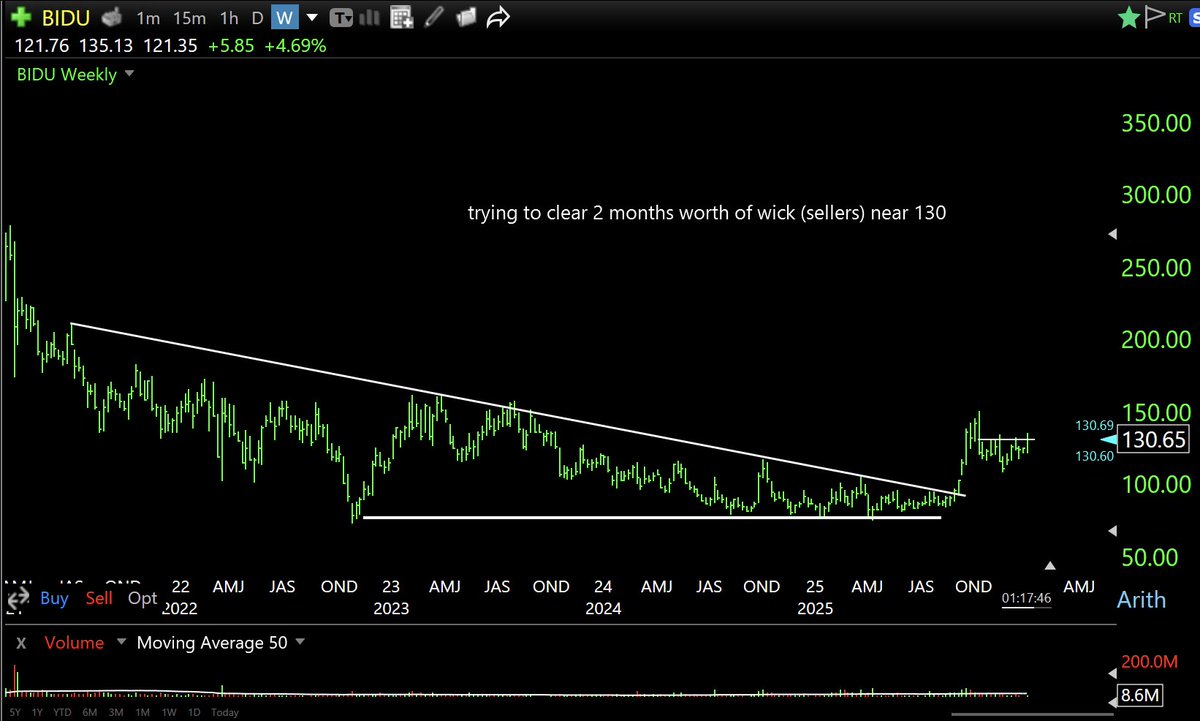The image size is (1200, 721).
Task: Open the Moving Average 50 dropdown
Action: (299, 642)
